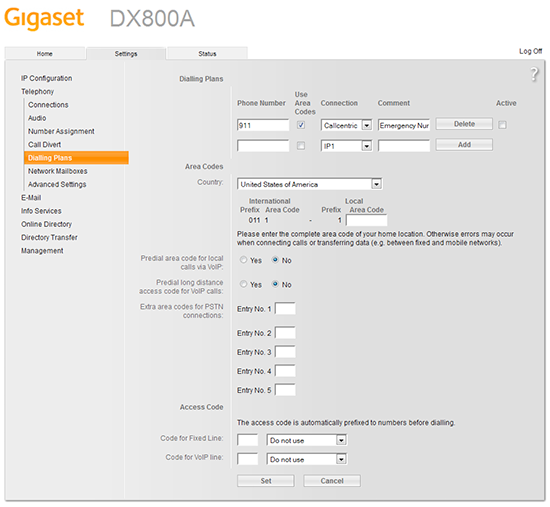Switch to the Status tab

click(x=207, y=54)
